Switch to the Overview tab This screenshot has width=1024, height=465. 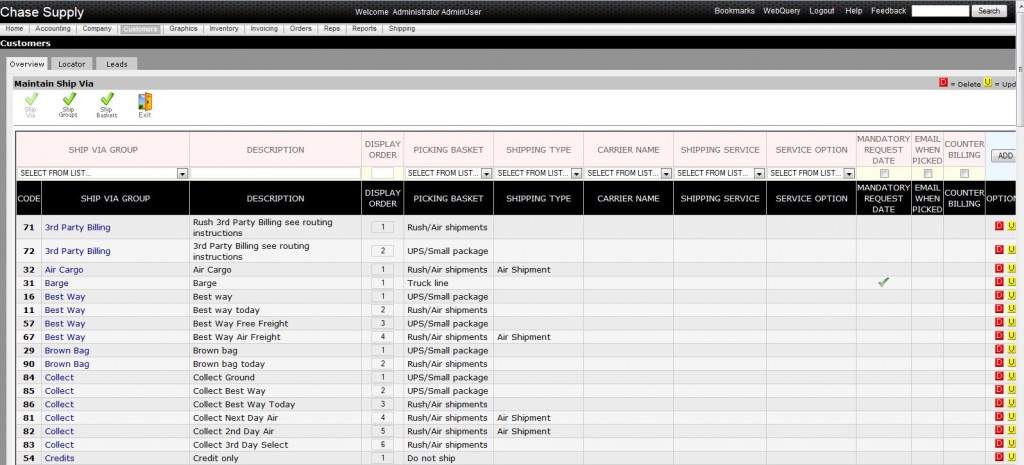pyautogui.click(x=27, y=64)
